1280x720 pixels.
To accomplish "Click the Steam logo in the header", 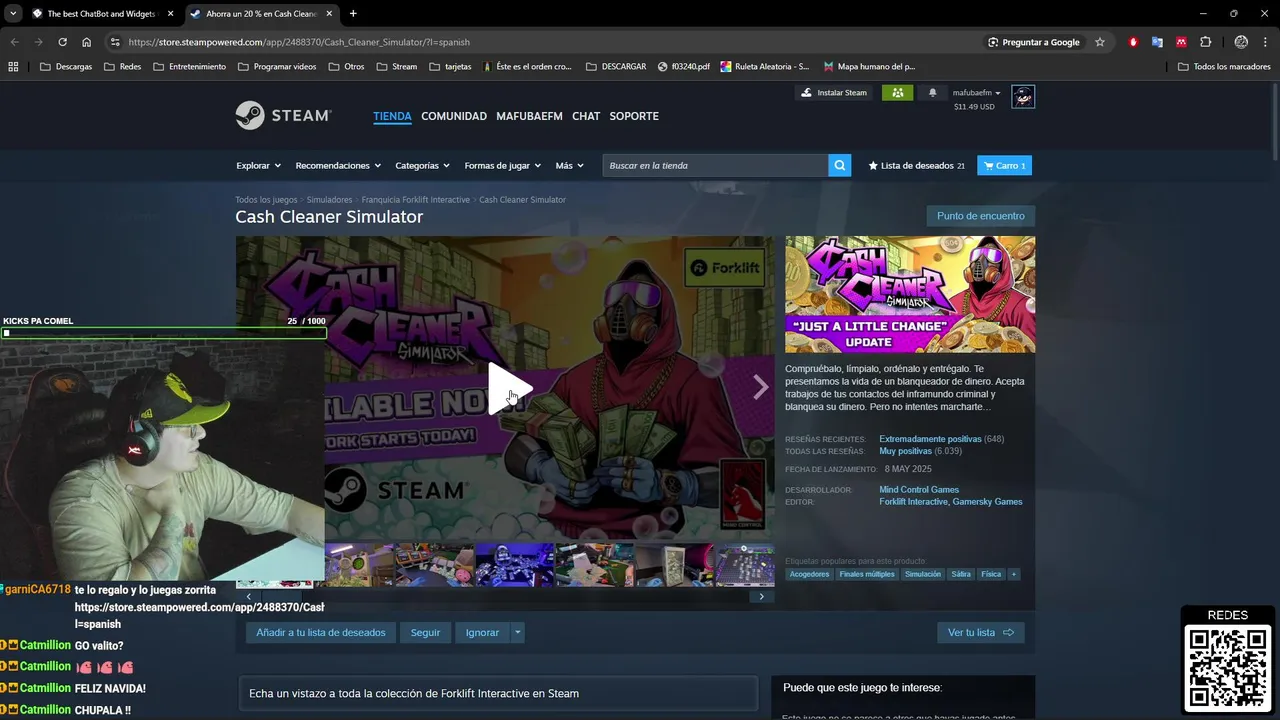I will click(x=283, y=115).
